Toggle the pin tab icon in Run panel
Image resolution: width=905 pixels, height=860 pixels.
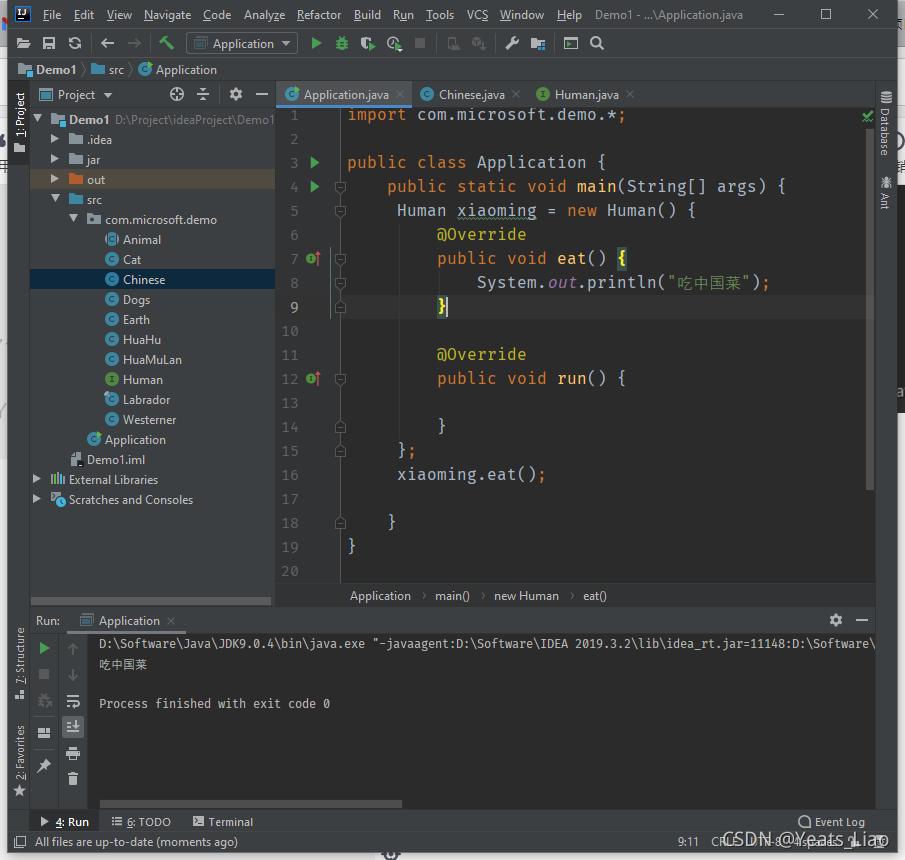click(44, 765)
